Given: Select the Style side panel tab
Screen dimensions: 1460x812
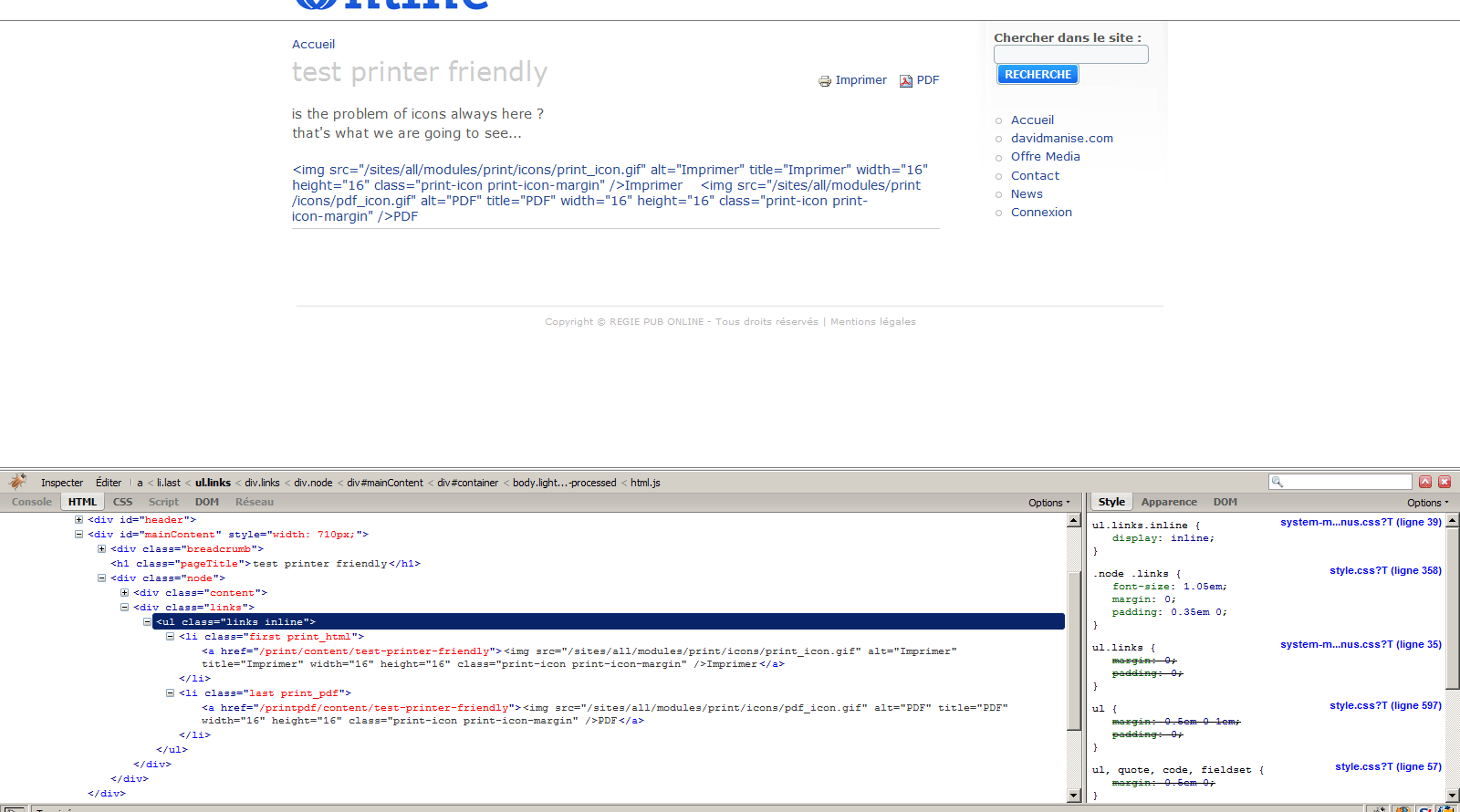Looking at the screenshot, I should [1111, 502].
